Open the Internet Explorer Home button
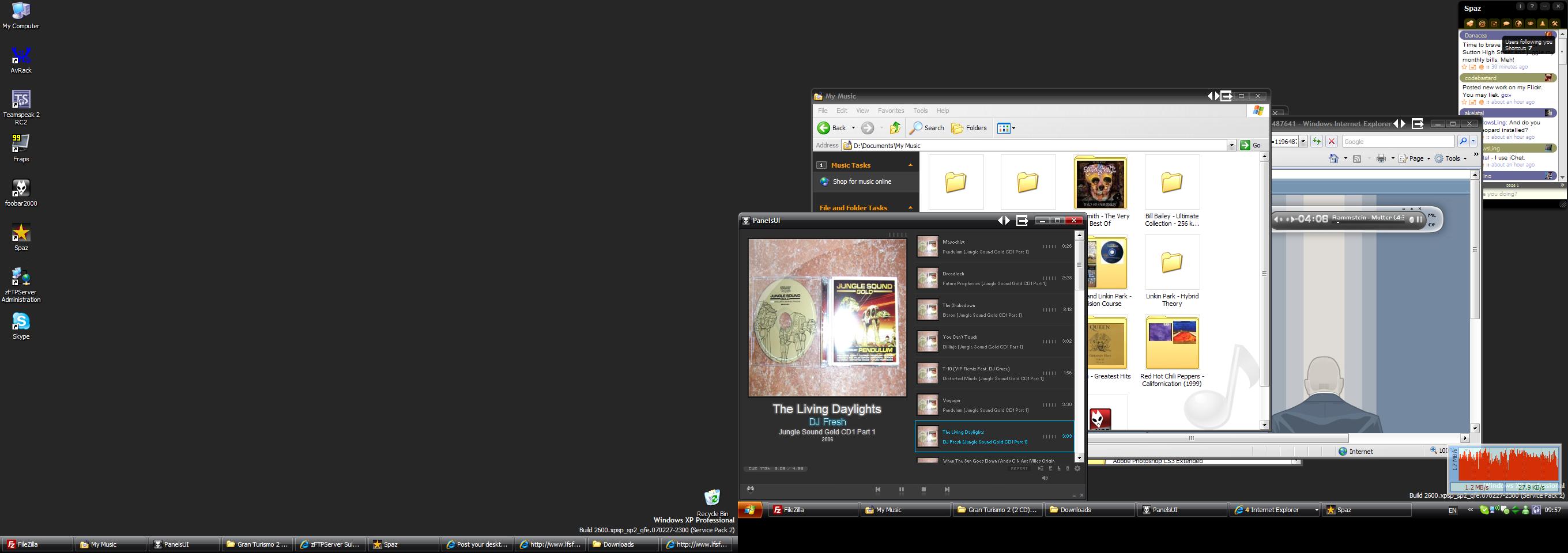Viewport: 1568px width, 553px height. point(1333,159)
